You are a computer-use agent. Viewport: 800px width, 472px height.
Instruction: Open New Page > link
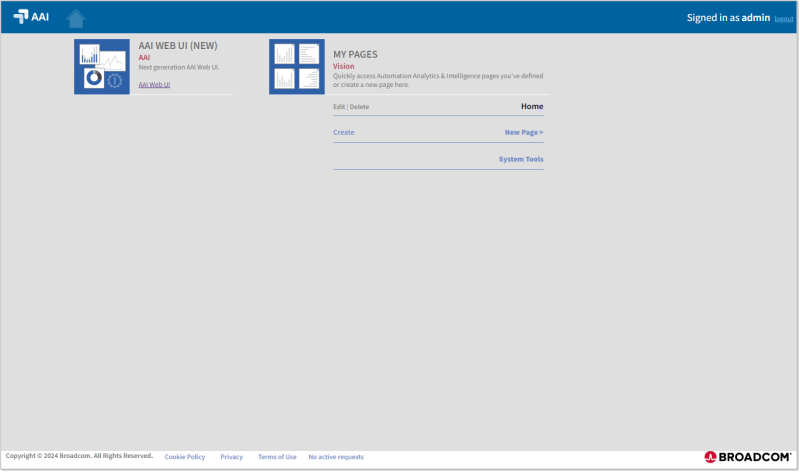tap(524, 132)
